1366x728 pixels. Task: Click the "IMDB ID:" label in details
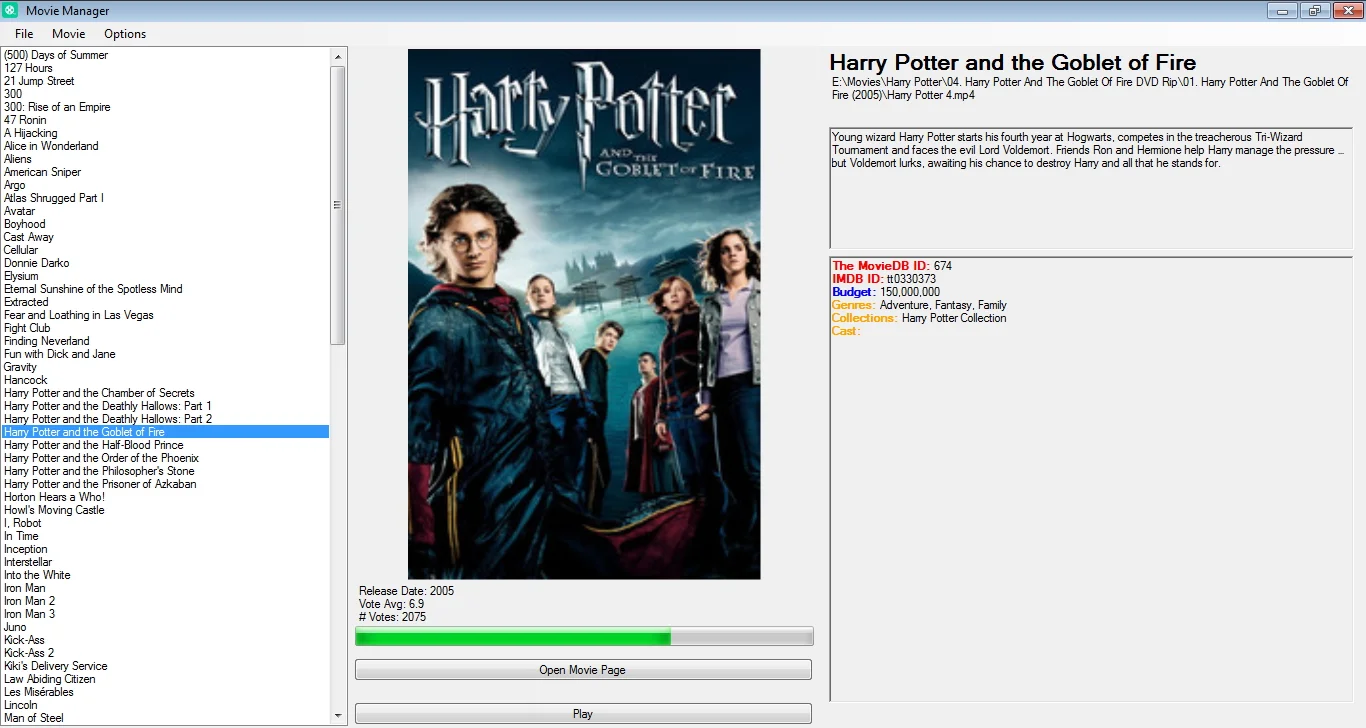pyautogui.click(x=858, y=279)
